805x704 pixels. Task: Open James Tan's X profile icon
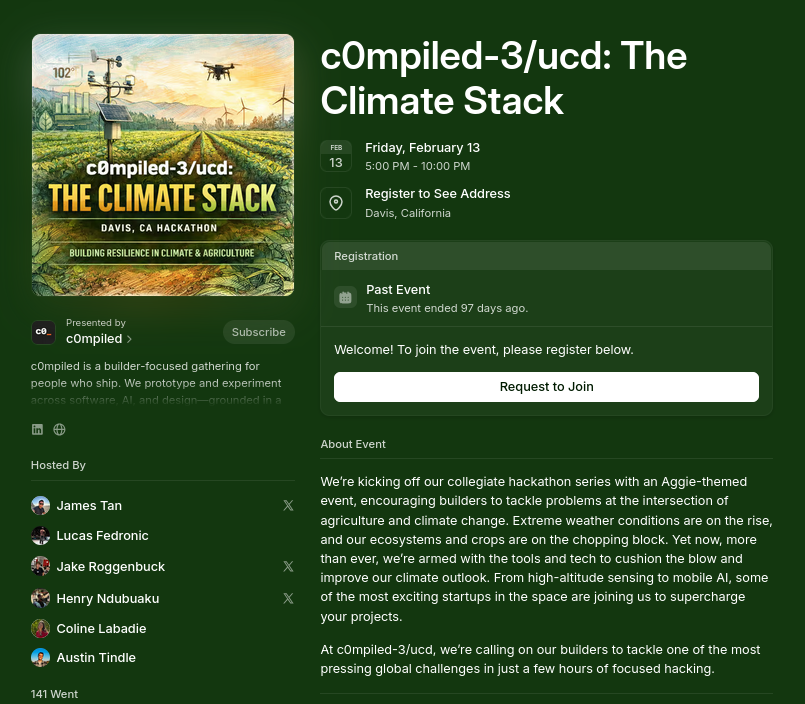(x=289, y=506)
